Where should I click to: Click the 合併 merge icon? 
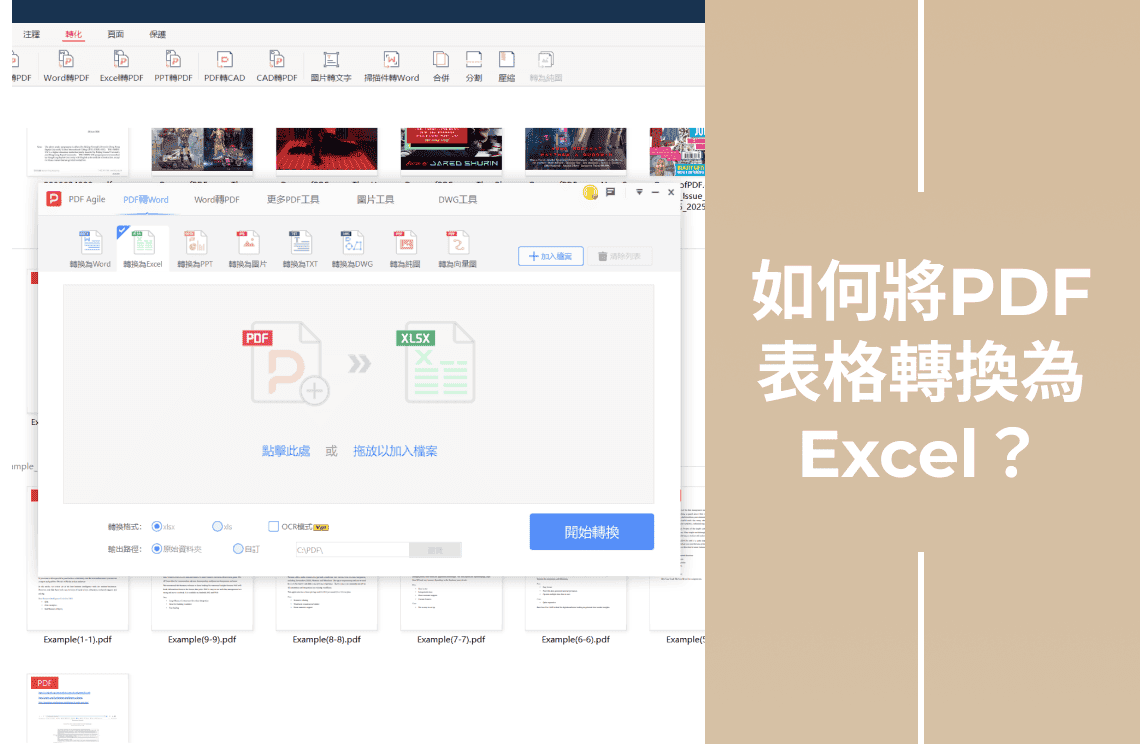tap(441, 67)
